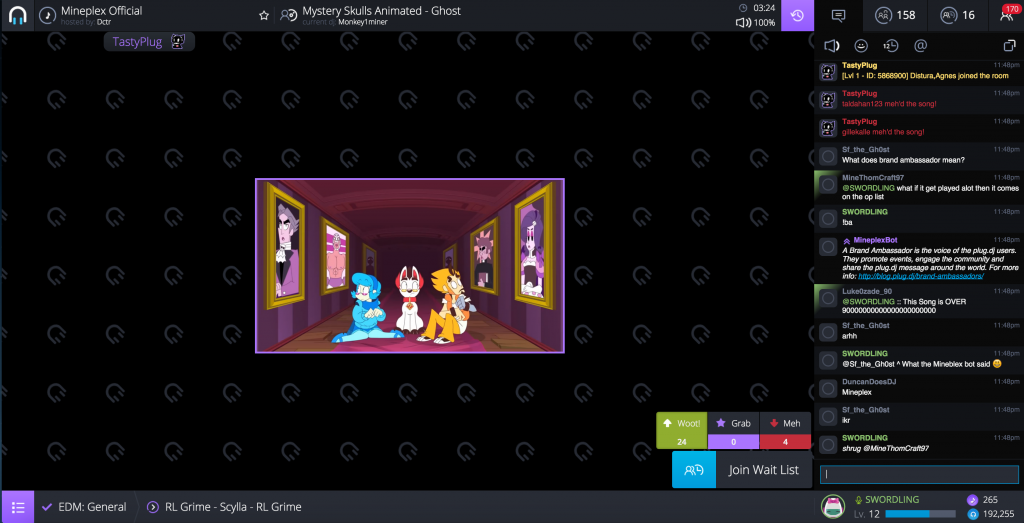Click the Meh count 4

(785, 442)
